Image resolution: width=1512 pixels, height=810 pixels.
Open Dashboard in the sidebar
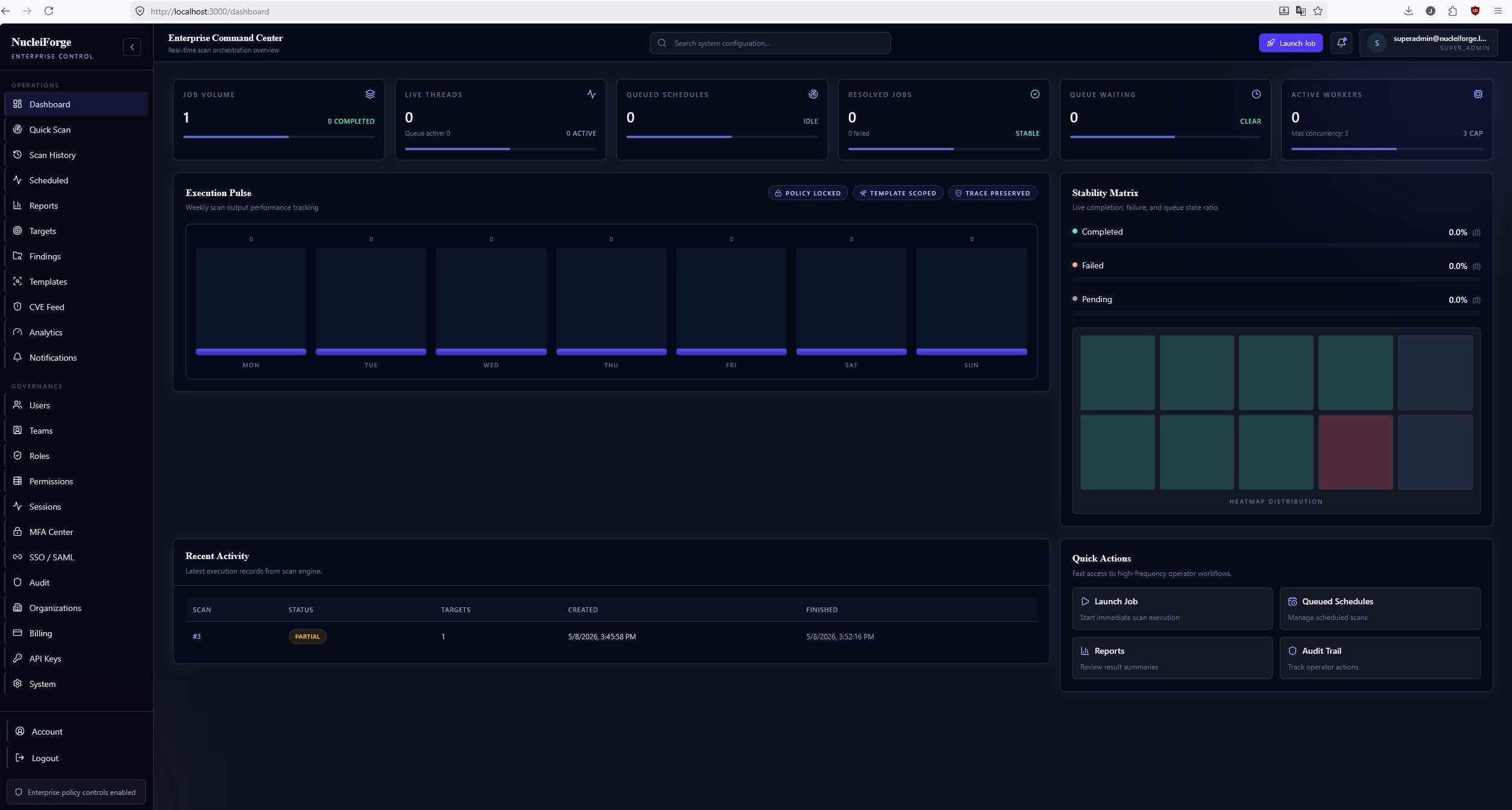click(76, 104)
